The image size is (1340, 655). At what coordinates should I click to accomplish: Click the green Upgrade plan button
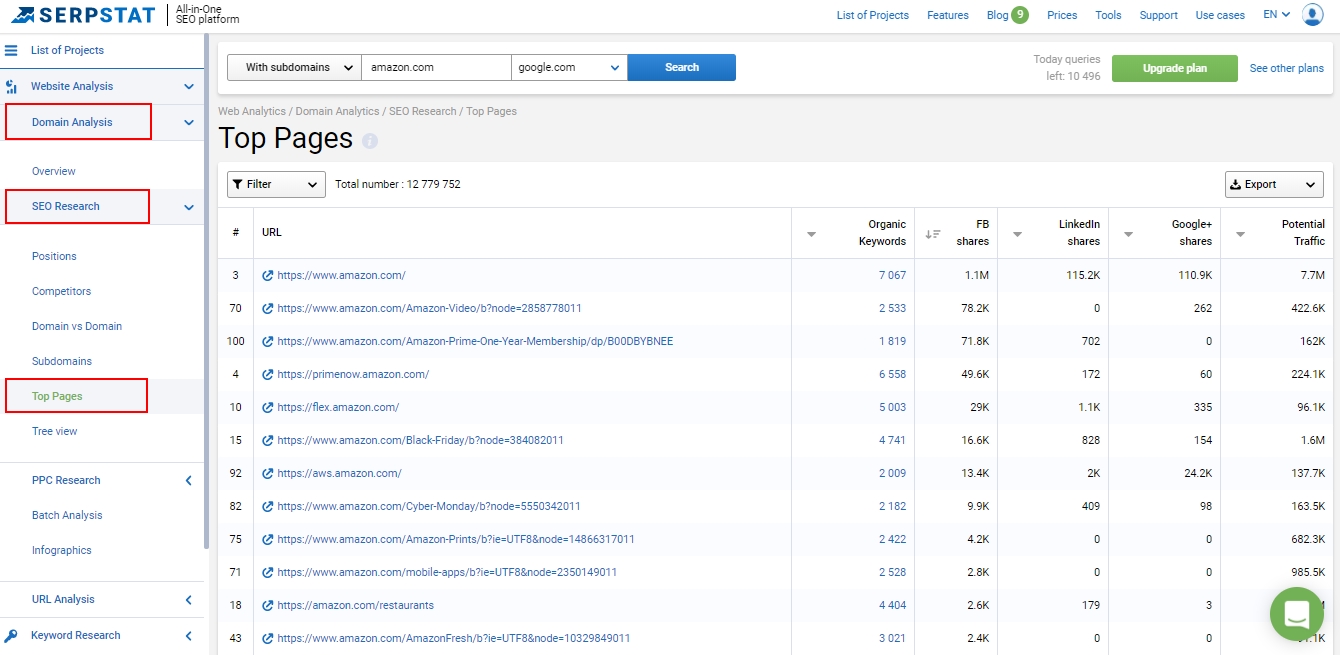coord(1175,68)
